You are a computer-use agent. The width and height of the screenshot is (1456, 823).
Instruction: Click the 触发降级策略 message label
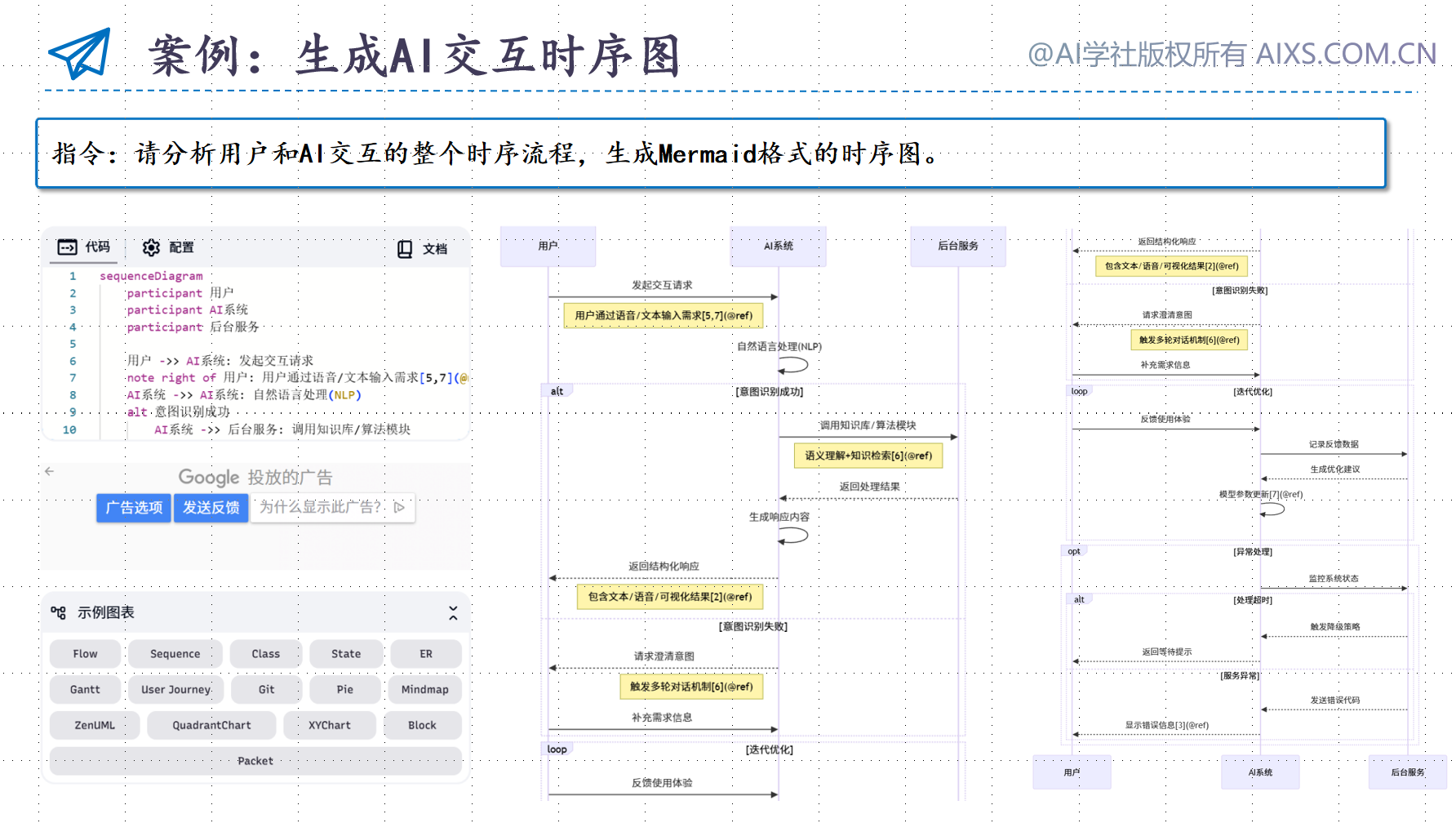tap(1335, 627)
